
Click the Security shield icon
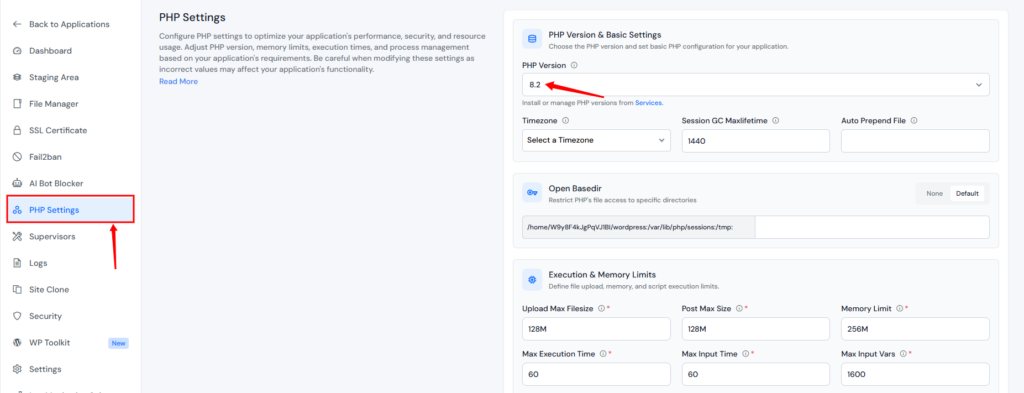point(18,316)
